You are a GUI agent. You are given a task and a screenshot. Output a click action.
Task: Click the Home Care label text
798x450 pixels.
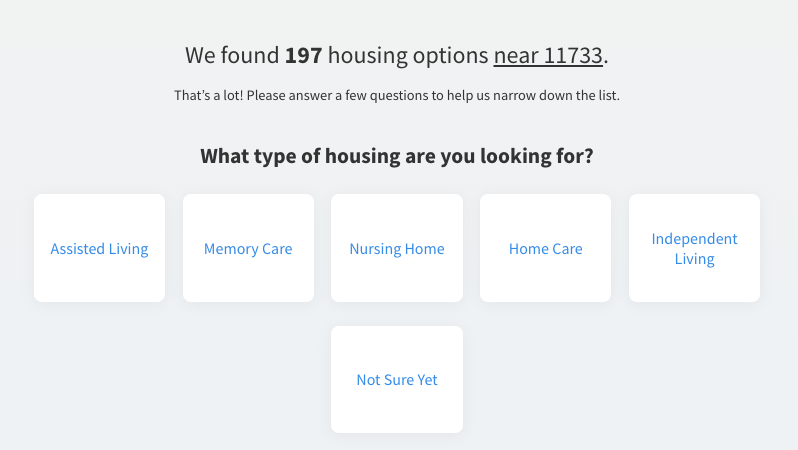click(x=545, y=249)
